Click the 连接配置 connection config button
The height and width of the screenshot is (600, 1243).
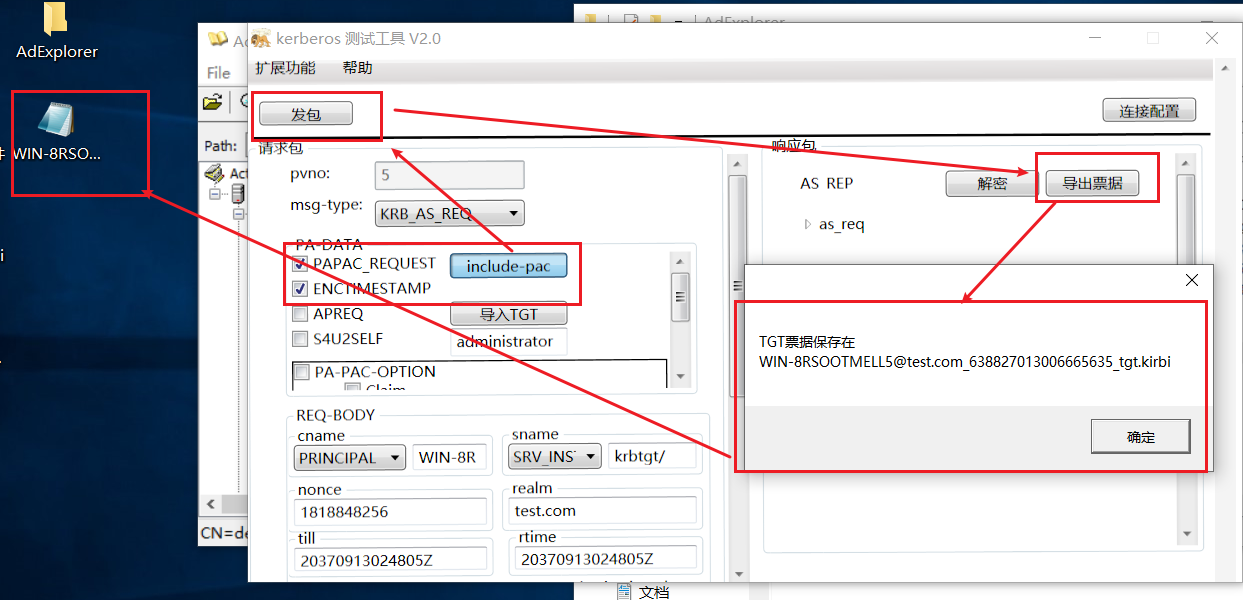1149,111
